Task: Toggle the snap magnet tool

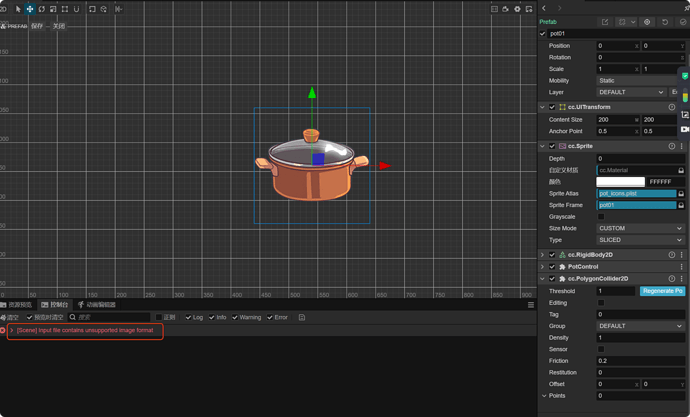Action: pos(76,9)
